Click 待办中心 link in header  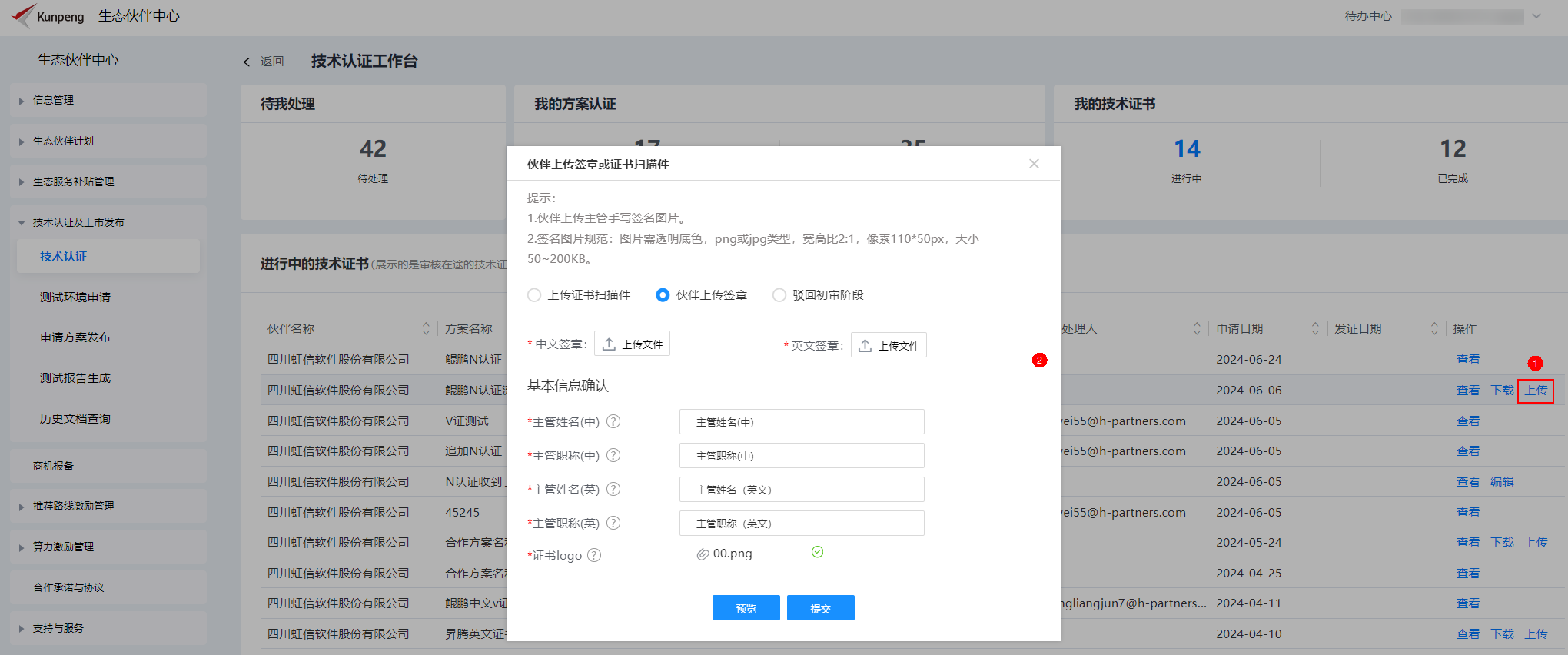click(1368, 16)
